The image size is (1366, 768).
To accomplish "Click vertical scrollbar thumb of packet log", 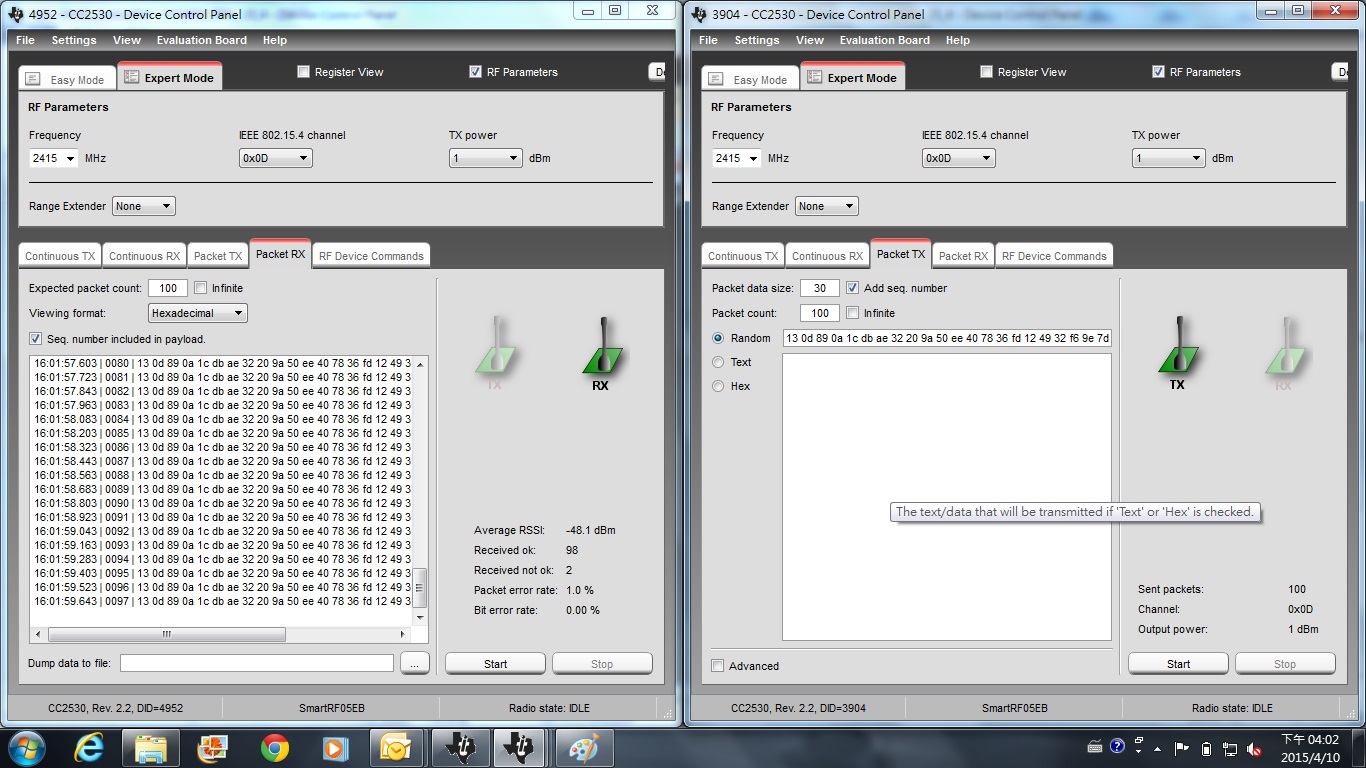I will (420, 588).
